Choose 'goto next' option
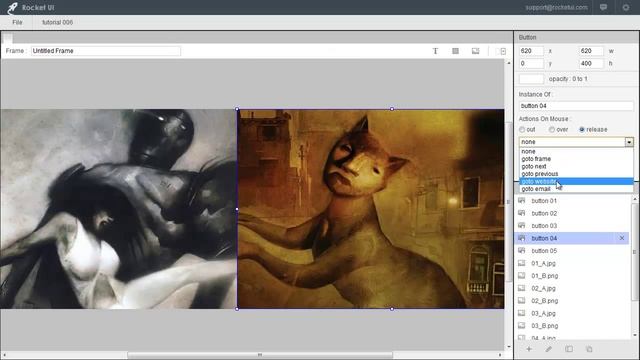The image size is (640, 360). point(576,167)
